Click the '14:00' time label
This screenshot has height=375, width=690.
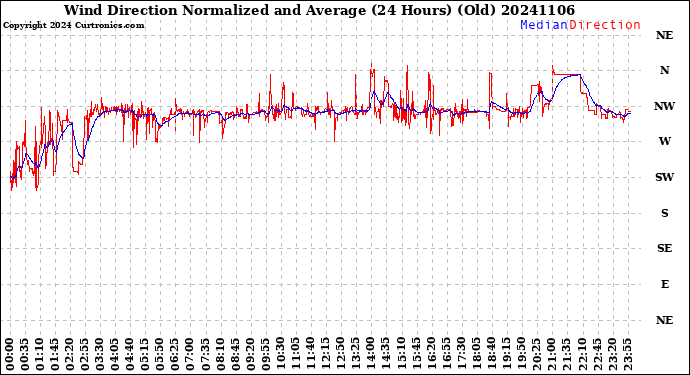[x=371, y=354]
